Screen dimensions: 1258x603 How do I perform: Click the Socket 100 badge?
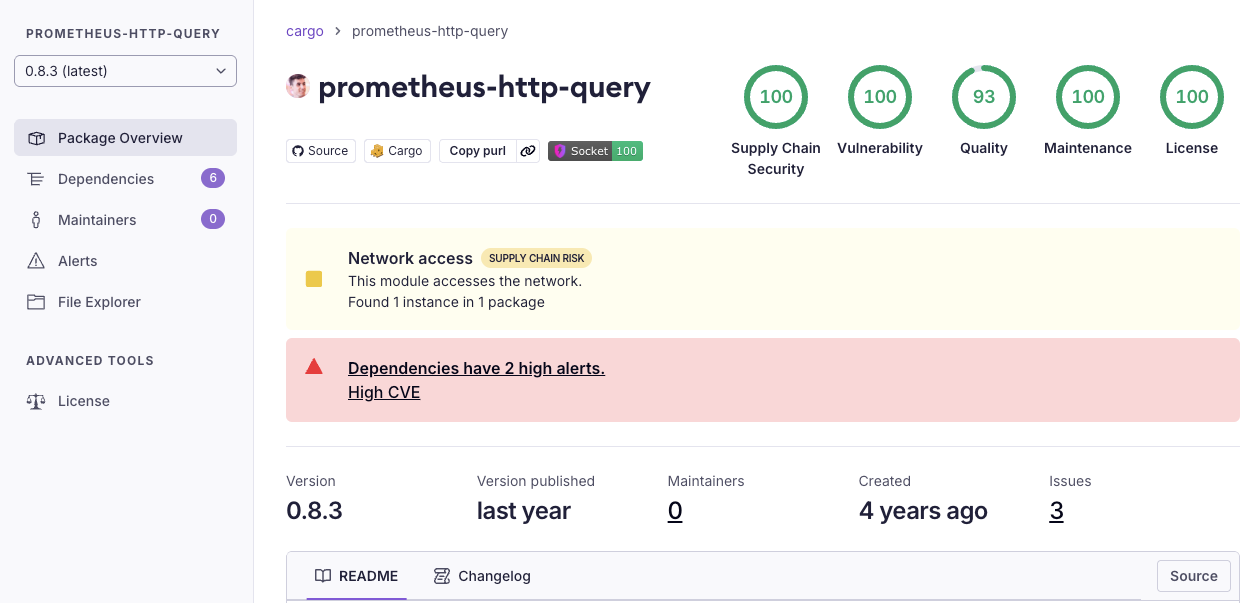[x=595, y=151]
